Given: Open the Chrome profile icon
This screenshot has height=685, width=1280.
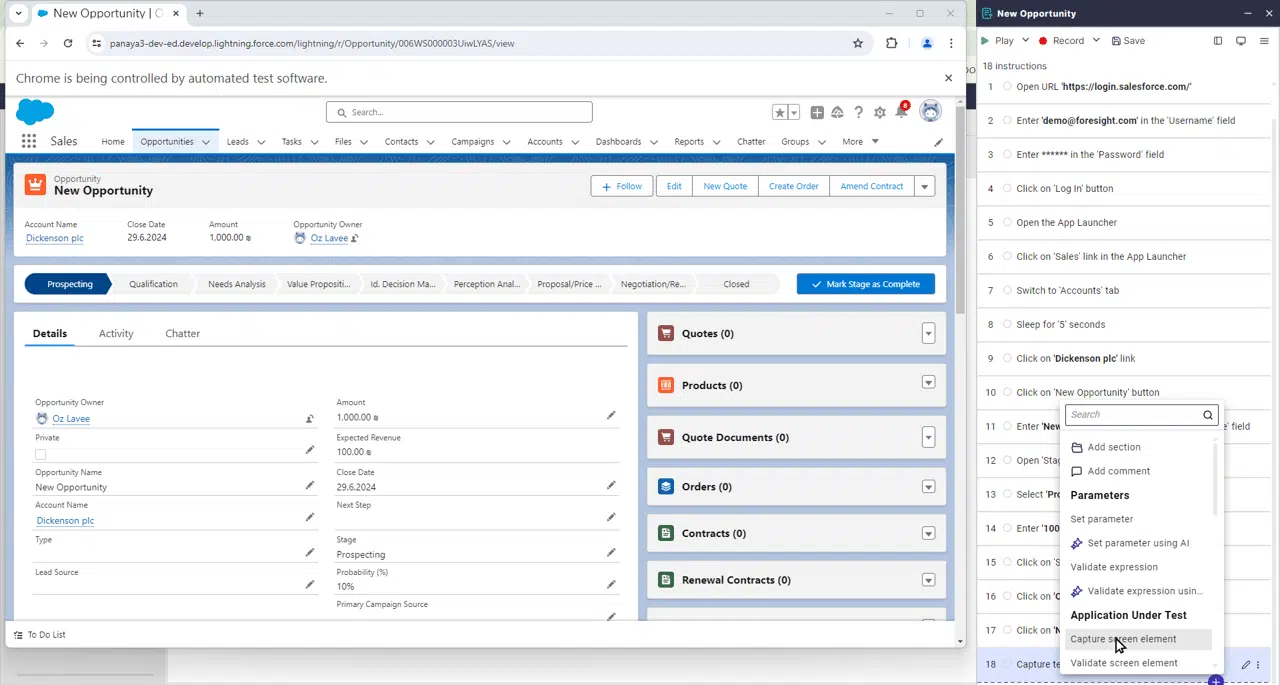Looking at the screenshot, I should pos(927,43).
